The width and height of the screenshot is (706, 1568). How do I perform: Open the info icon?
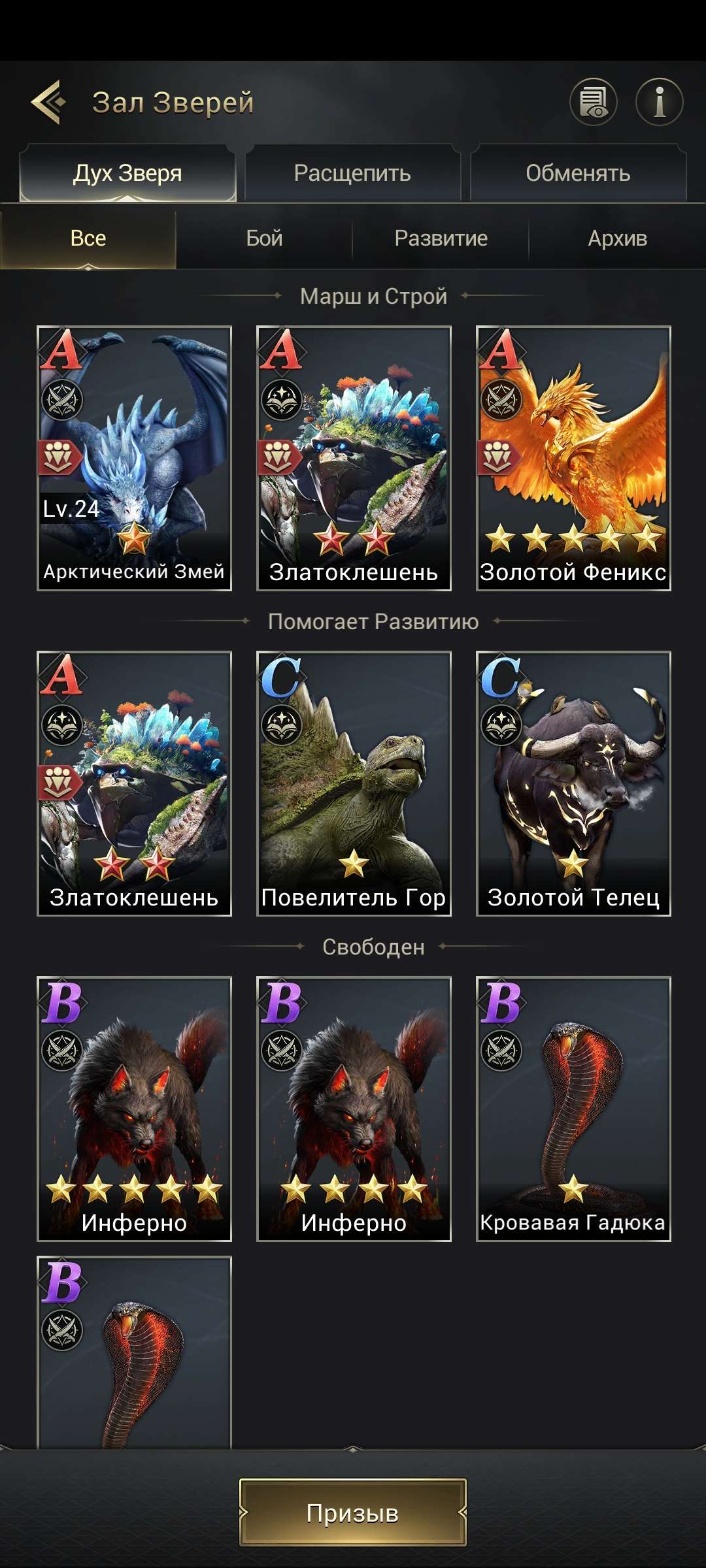coord(660,102)
